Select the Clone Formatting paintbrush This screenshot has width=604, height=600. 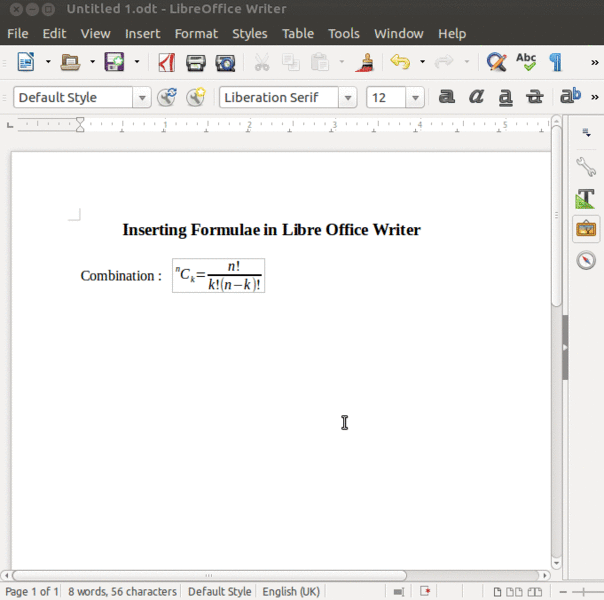tap(365, 62)
